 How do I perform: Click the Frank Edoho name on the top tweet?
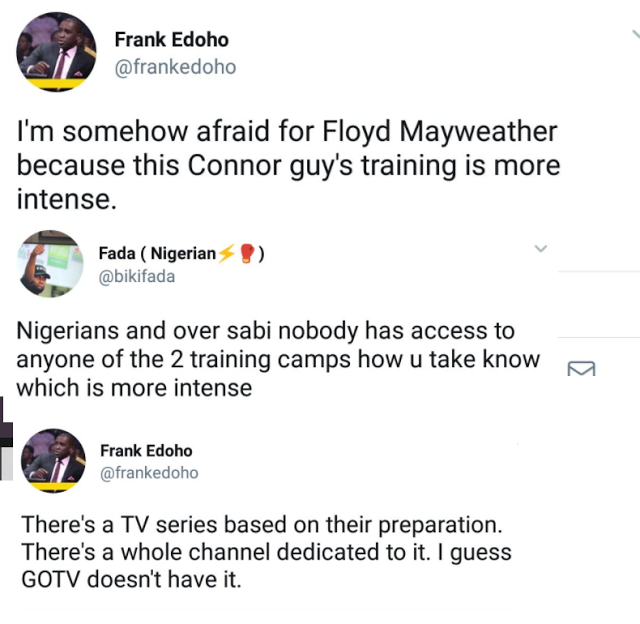(x=171, y=40)
